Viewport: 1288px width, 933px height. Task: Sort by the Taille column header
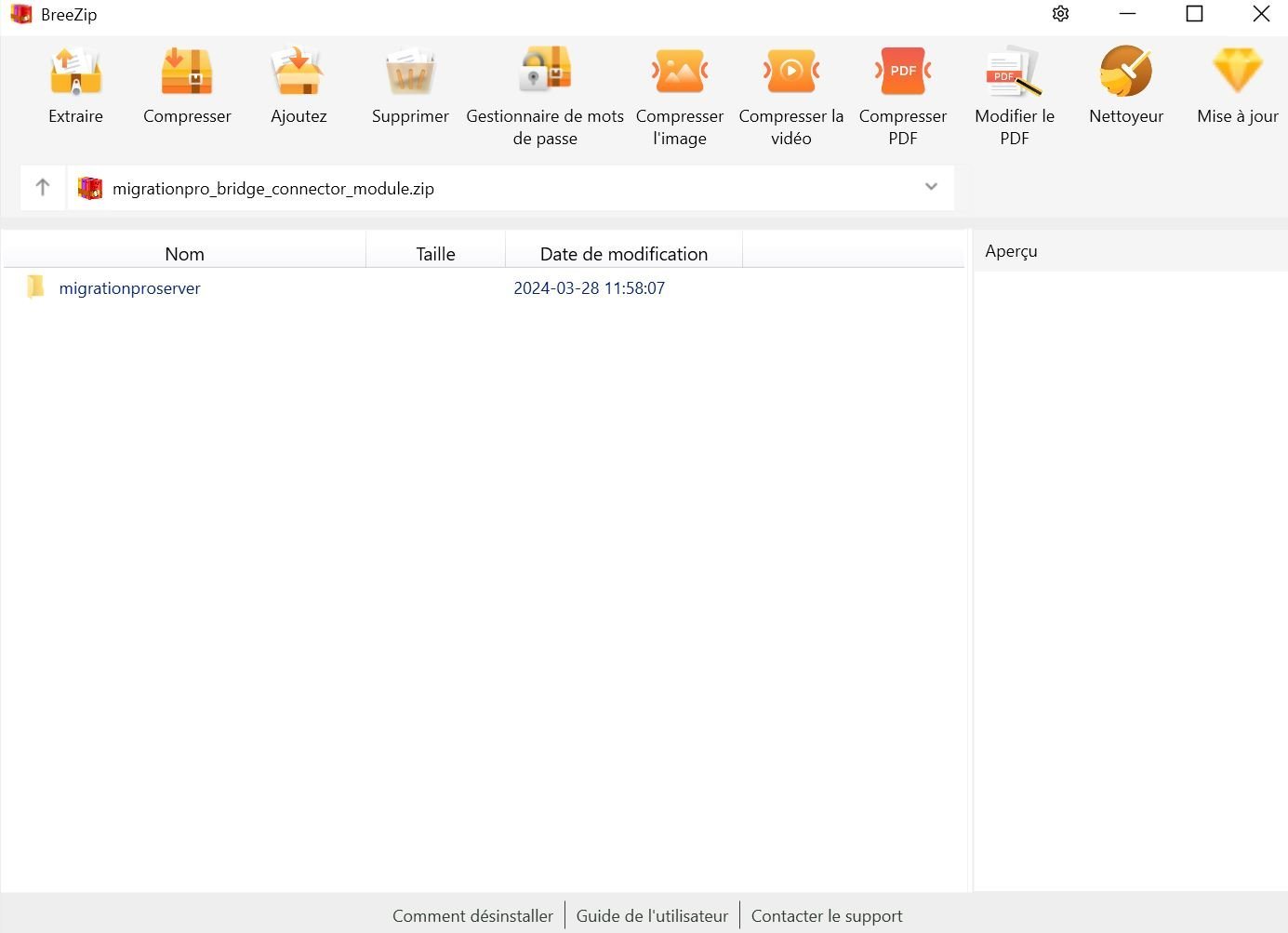tap(435, 254)
